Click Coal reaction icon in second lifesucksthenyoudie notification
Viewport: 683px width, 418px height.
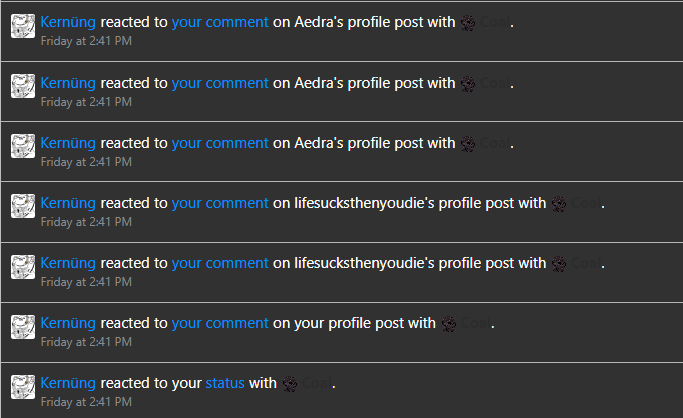tap(560, 263)
